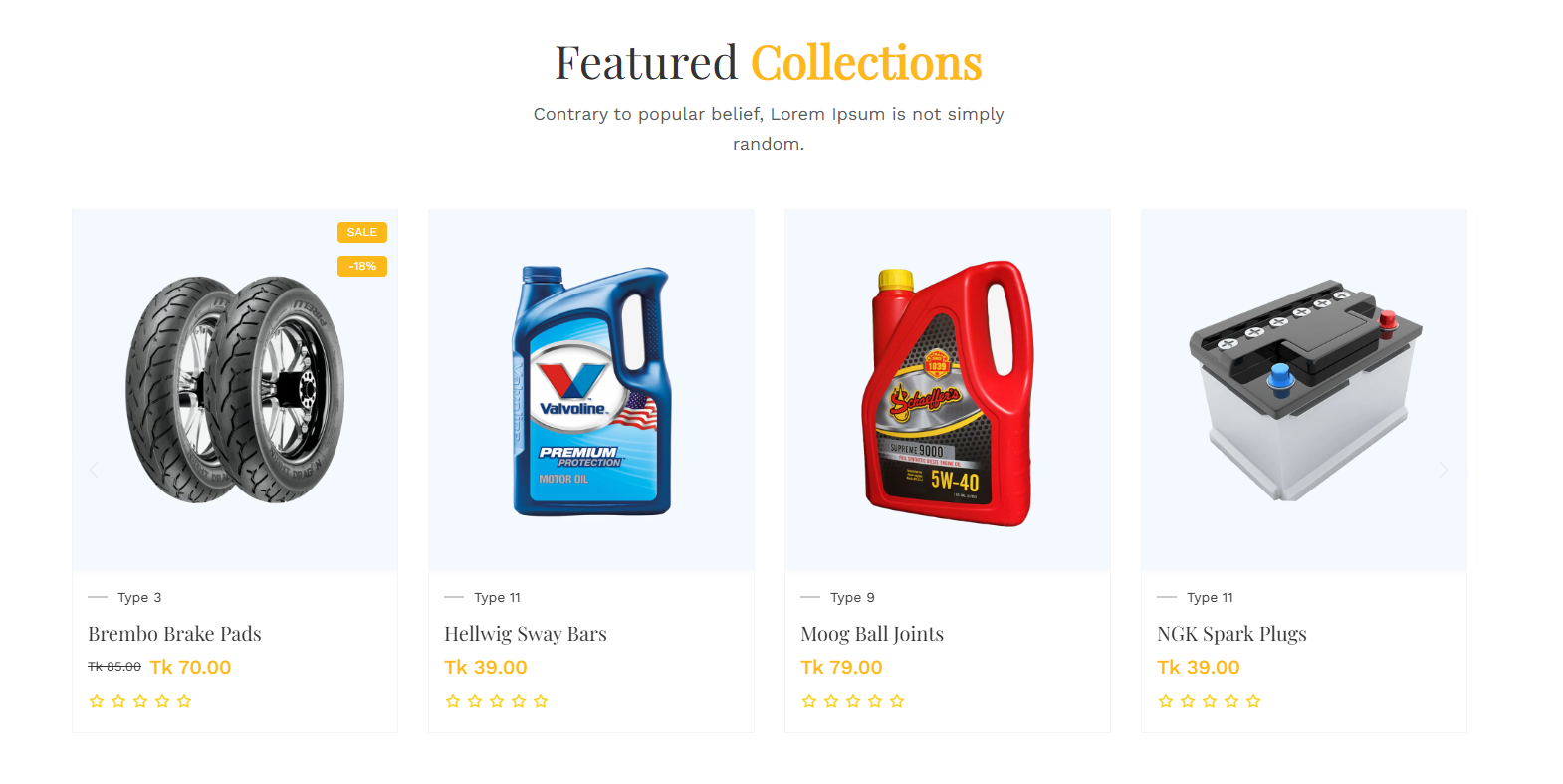Select the car battery product image

coord(1304,390)
